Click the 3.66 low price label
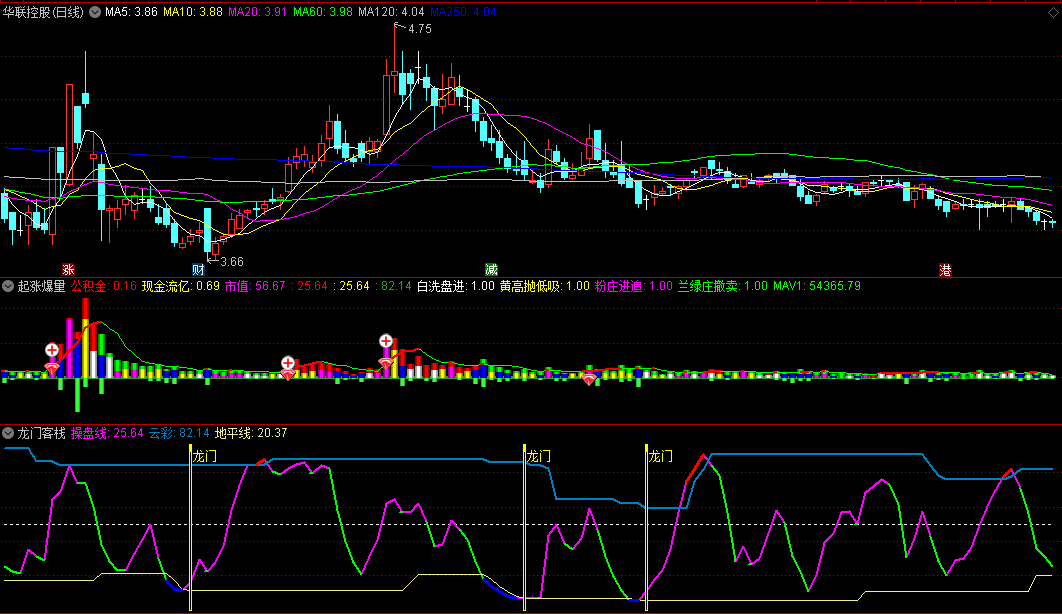The height and width of the screenshot is (614, 1062). 232,262
